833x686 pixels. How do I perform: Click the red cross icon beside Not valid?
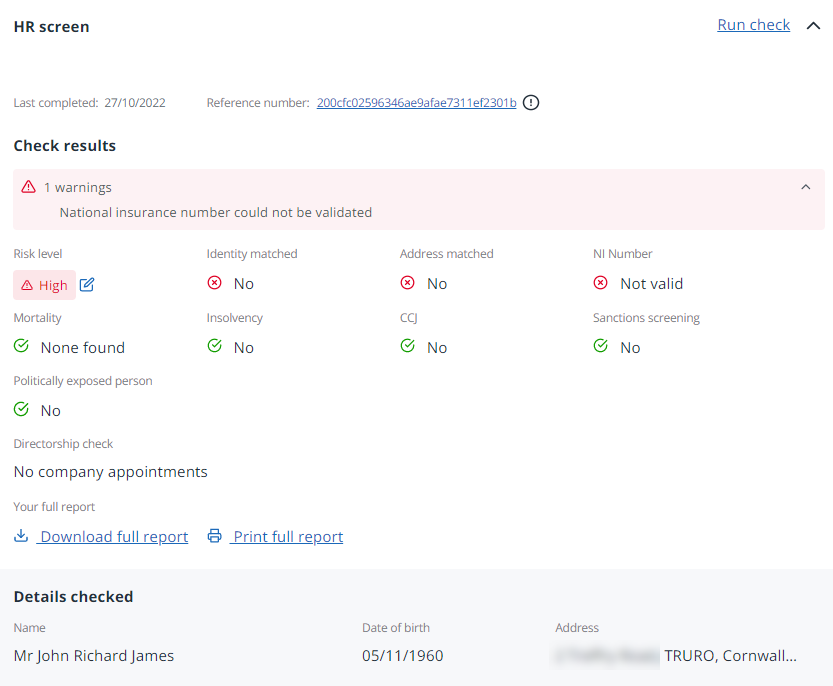coord(600,283)
